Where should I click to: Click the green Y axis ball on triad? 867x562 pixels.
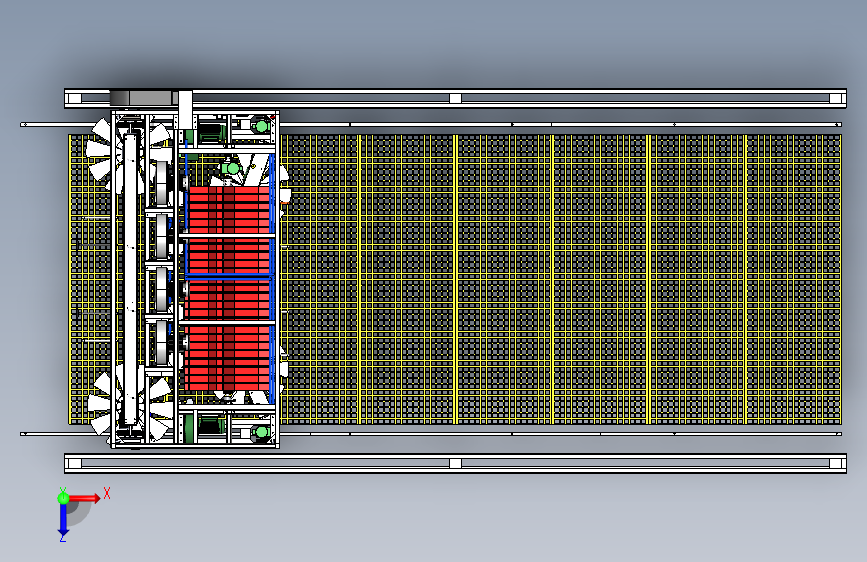pos(63,497)
